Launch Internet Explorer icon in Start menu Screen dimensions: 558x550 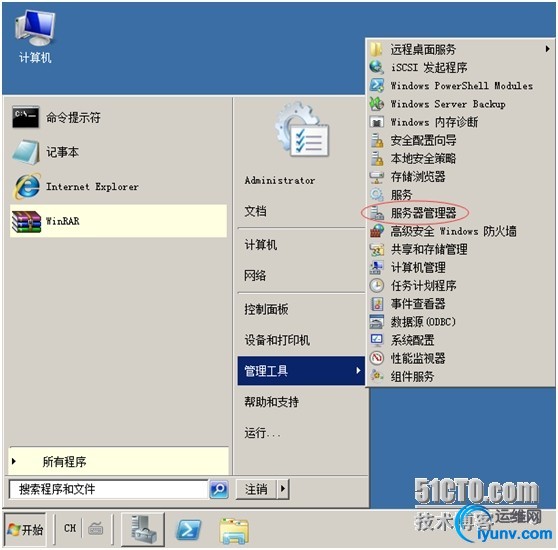(27, 186)
